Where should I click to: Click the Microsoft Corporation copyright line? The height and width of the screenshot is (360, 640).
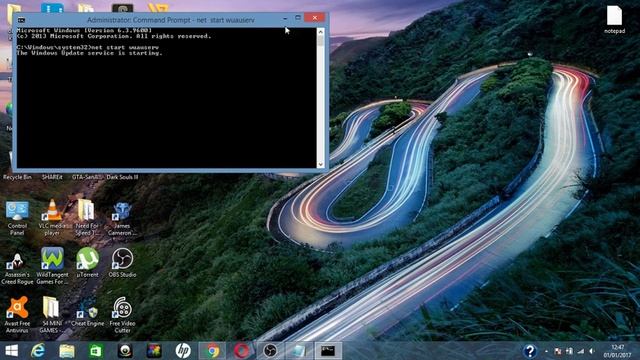(114, 36)
